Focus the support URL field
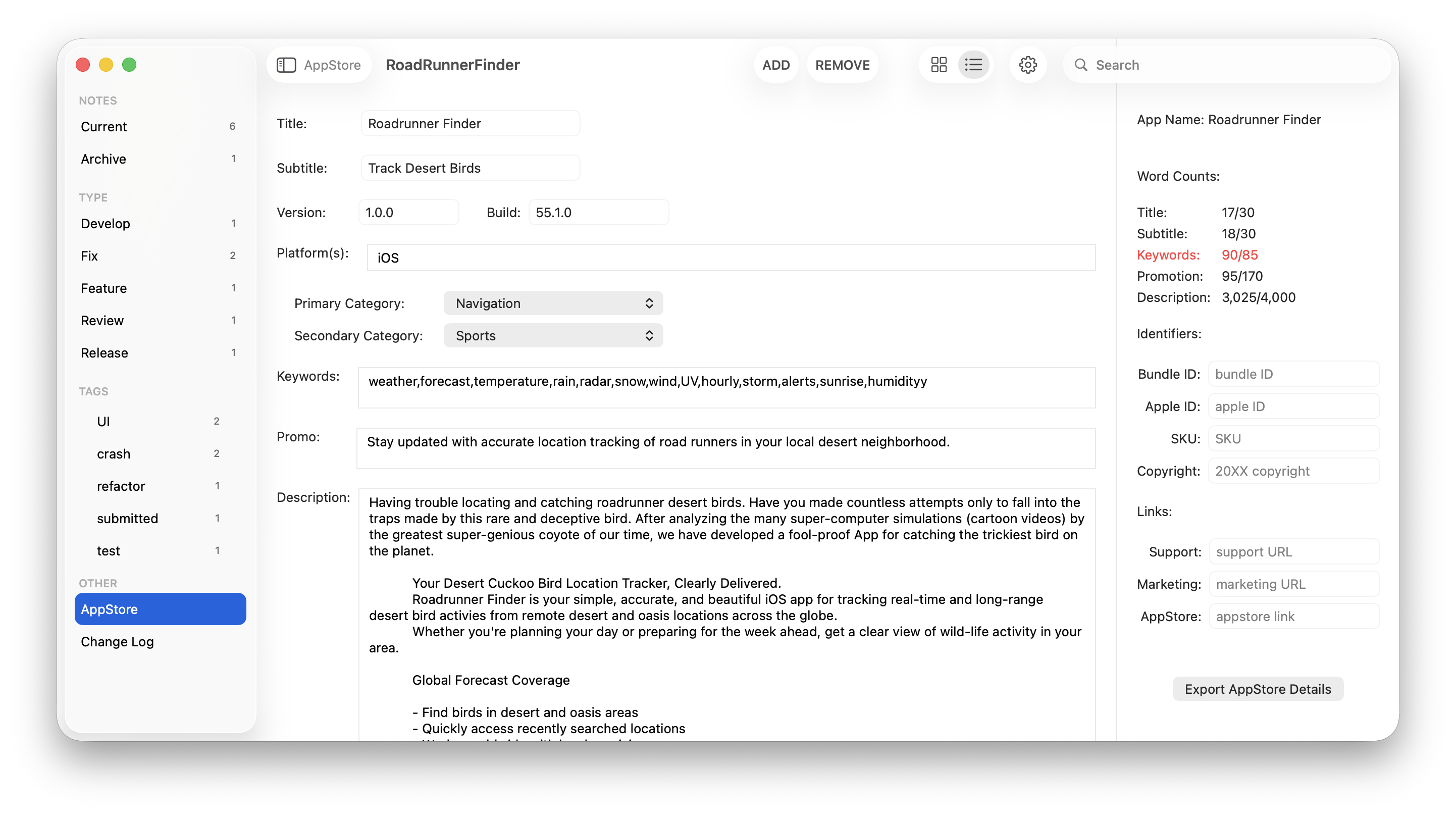Image resolution: width=1456 pixels, height=816 pixels. point(1294,551)
